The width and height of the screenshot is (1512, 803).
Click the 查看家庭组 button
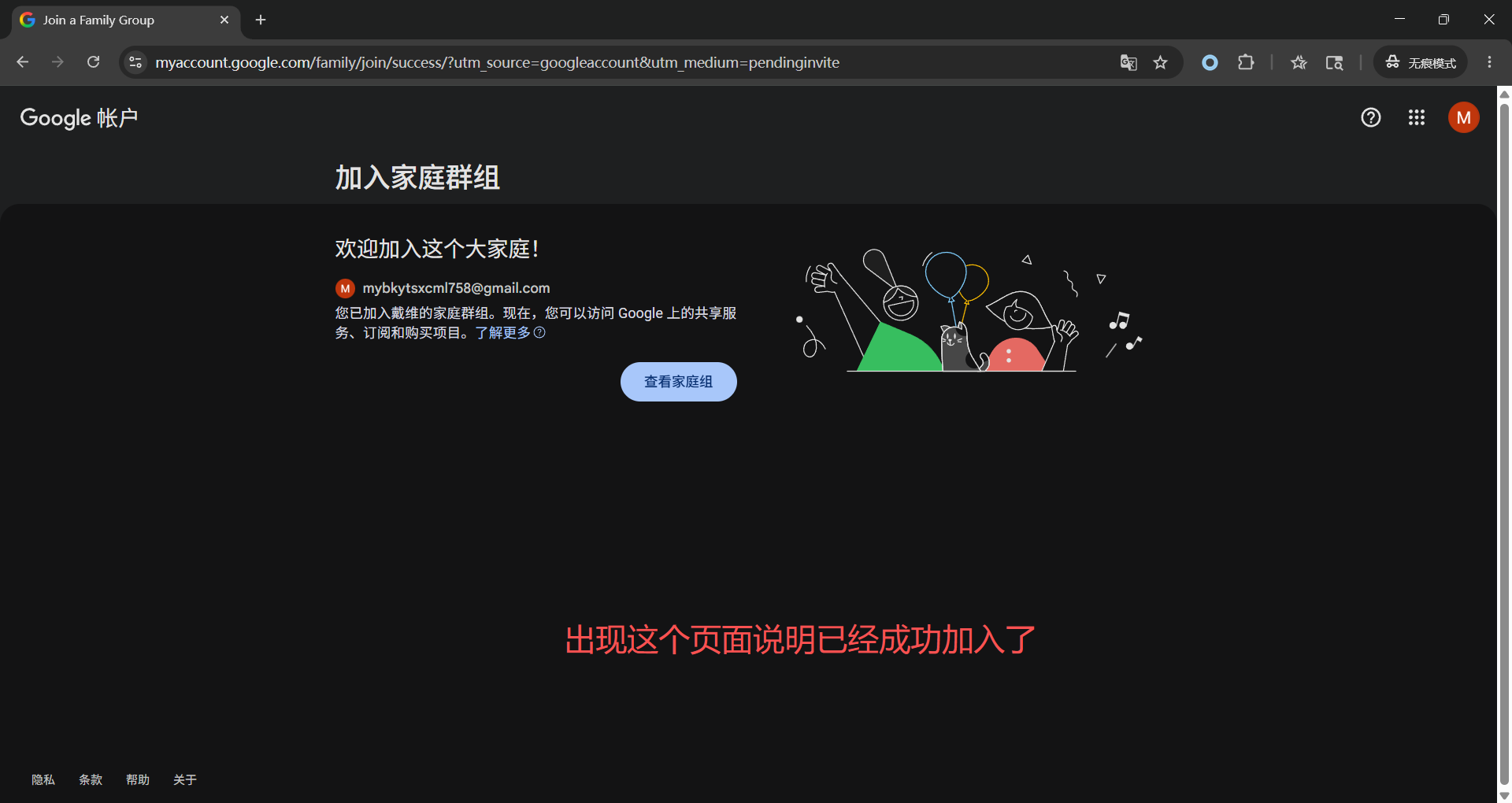click(x=678, y=382)
